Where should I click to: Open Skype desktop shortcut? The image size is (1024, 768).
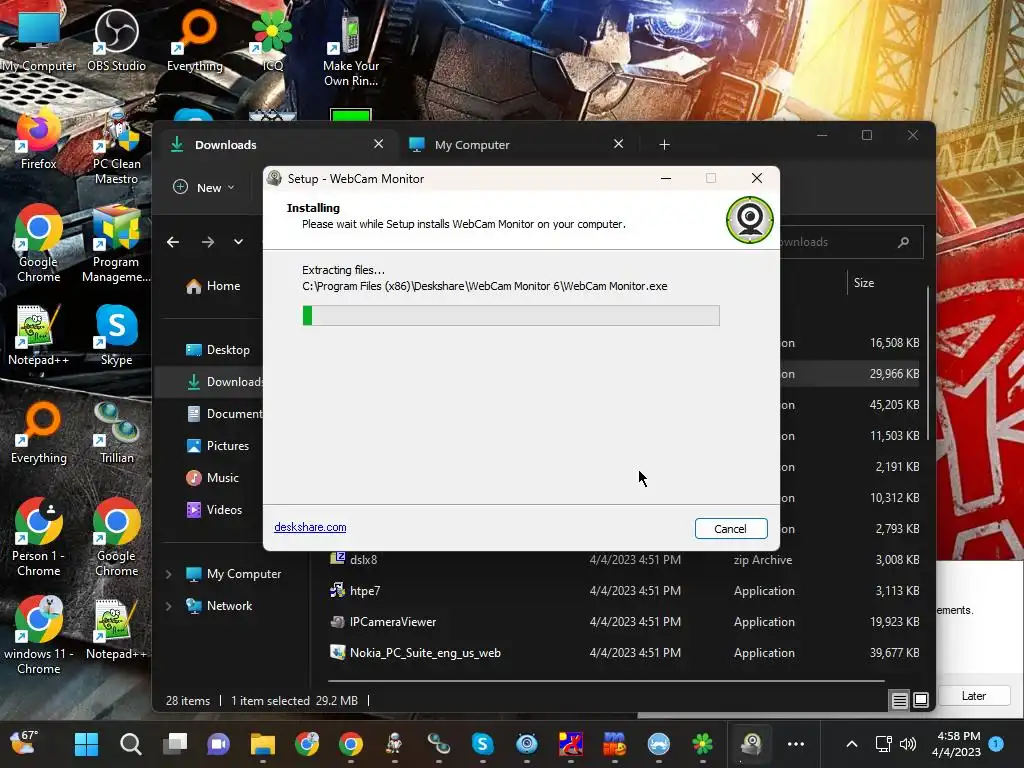point(116,335)
